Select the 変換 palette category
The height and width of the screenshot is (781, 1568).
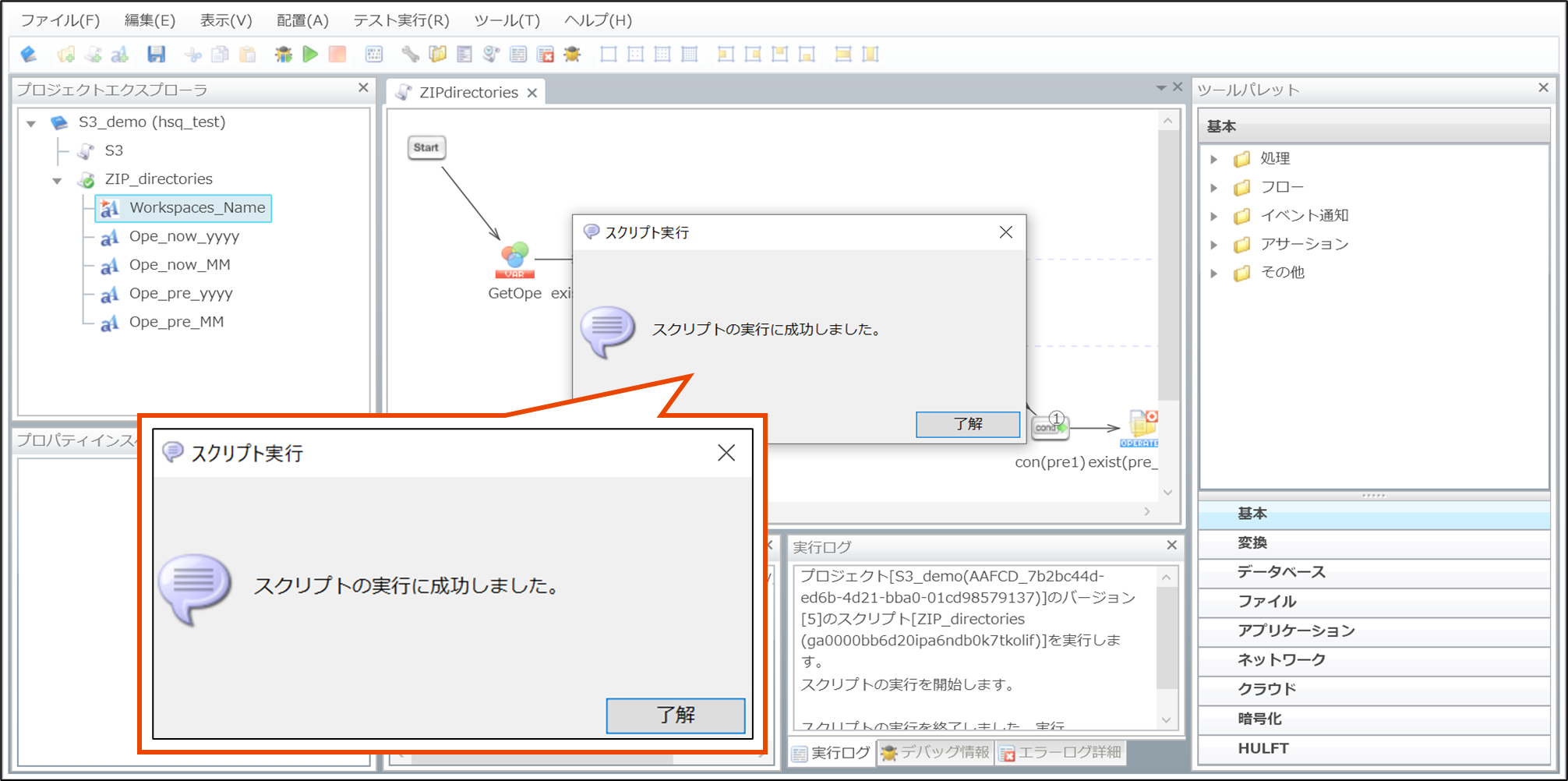coord(1374,542)
